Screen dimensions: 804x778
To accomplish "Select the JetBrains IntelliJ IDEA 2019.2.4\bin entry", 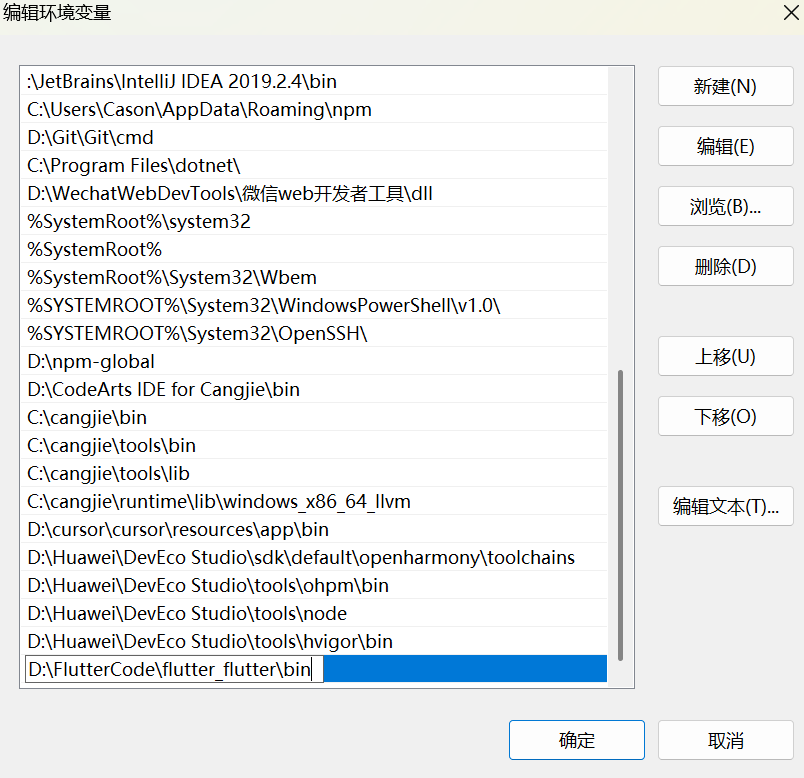I will 314,81.
